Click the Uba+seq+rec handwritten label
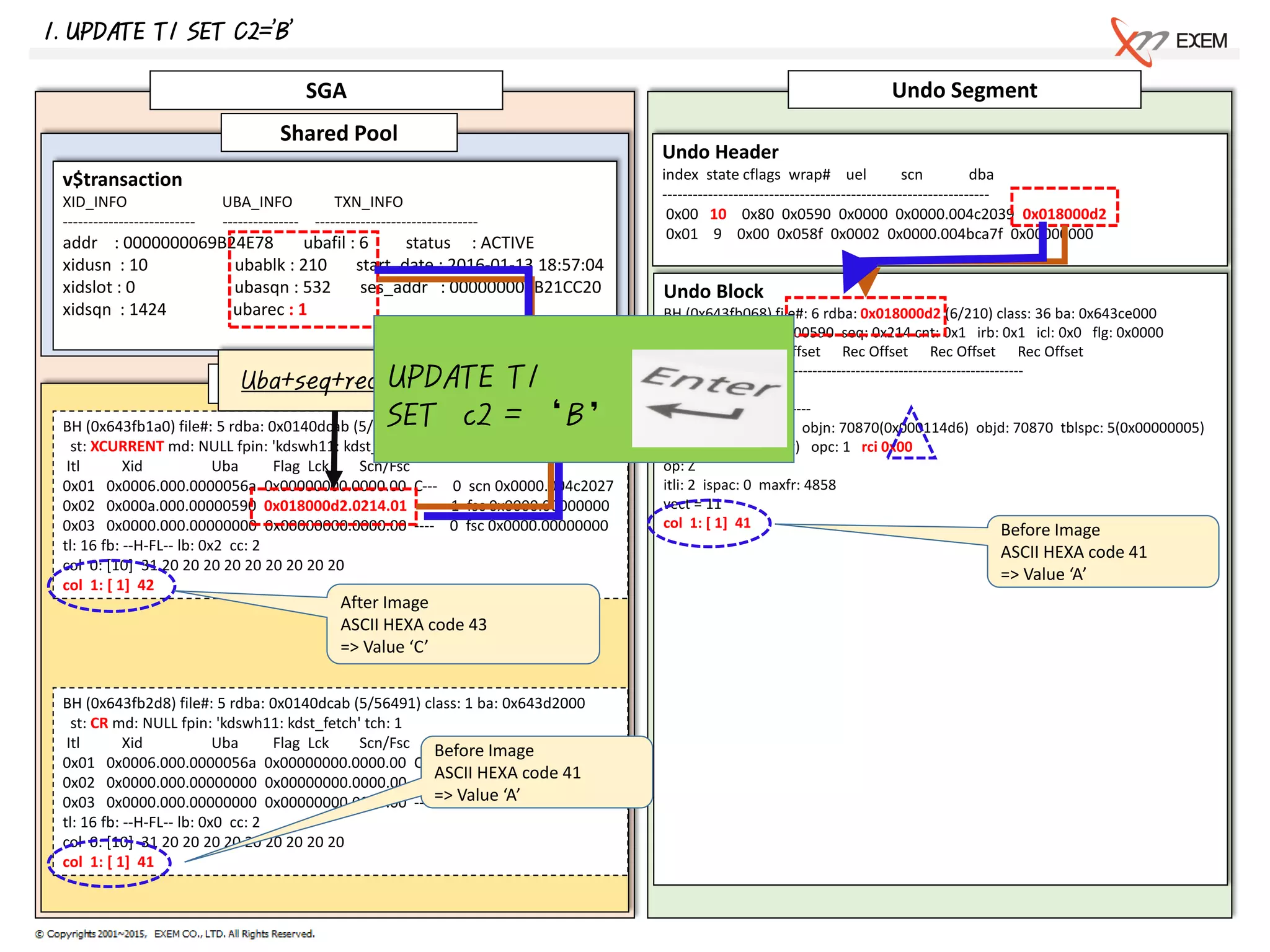The image size is (1270, 952). [307, 381]
